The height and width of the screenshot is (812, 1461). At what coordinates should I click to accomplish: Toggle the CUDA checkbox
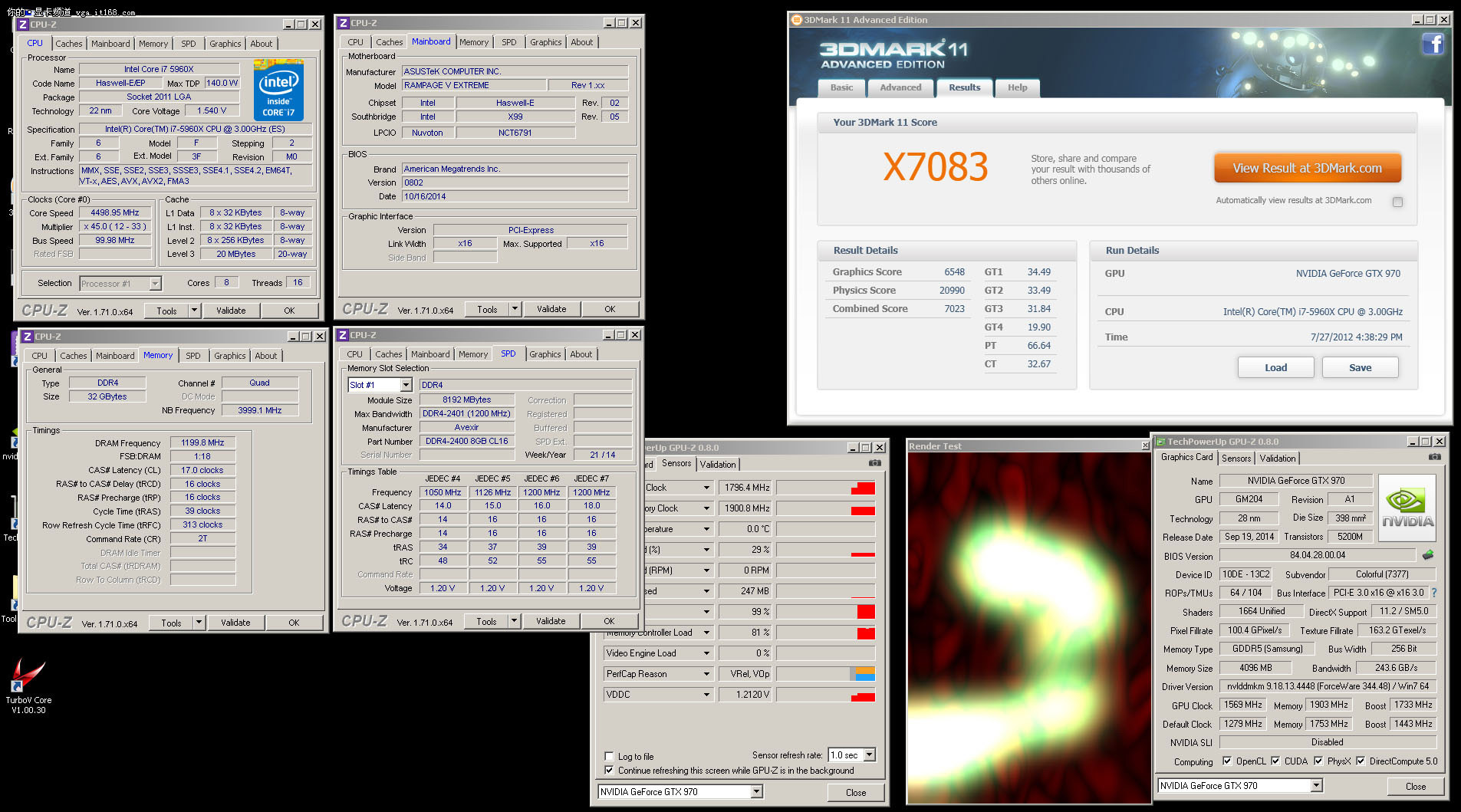[1275, 761]
